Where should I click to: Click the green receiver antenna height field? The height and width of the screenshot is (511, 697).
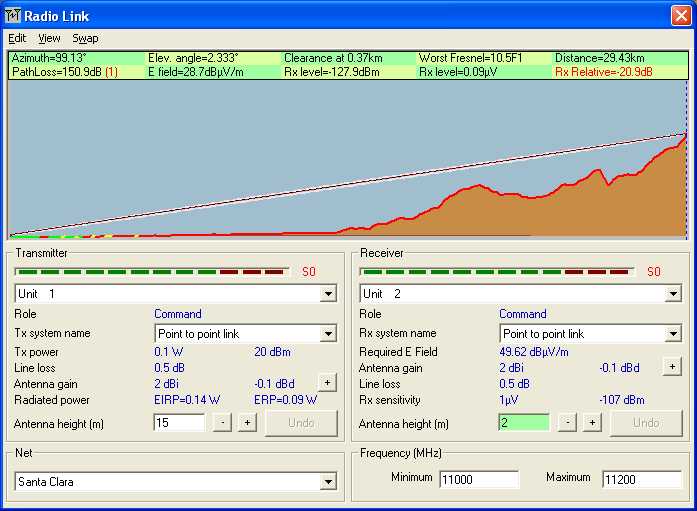(523, 422)
